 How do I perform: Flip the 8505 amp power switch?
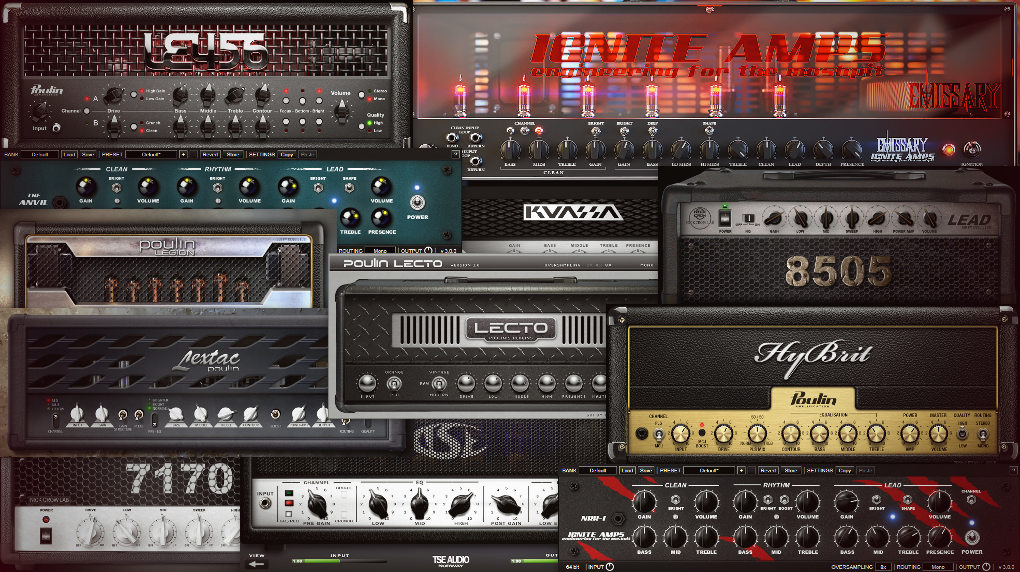coord(725,217)
